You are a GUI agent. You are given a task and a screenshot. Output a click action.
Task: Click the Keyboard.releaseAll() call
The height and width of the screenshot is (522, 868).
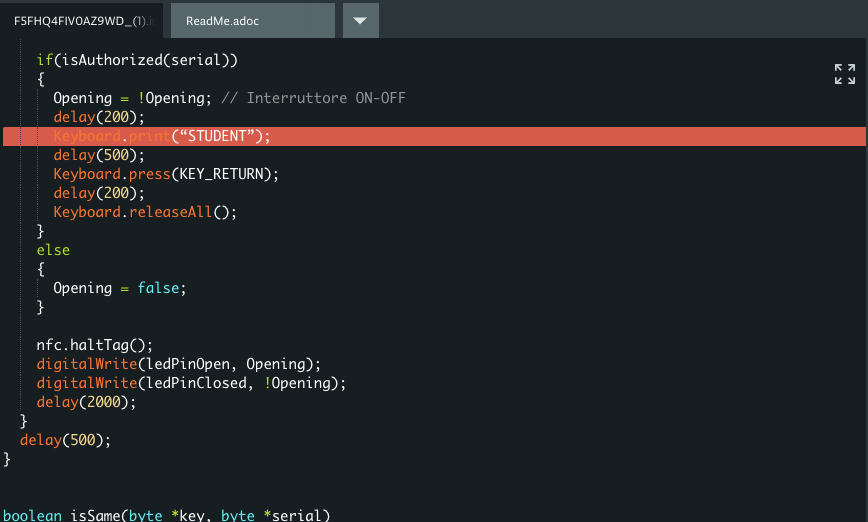coord(146,212)
